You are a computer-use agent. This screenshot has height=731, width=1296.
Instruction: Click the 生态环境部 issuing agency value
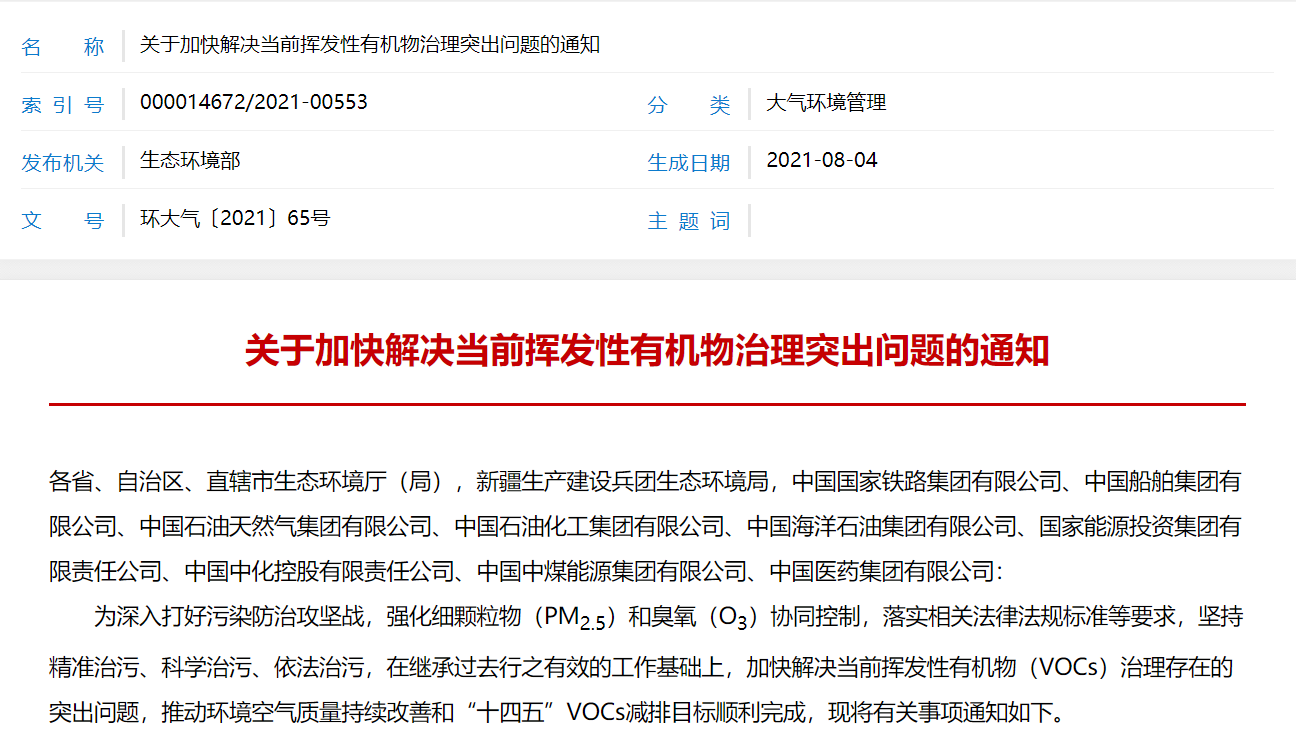[x=190, y=160]
